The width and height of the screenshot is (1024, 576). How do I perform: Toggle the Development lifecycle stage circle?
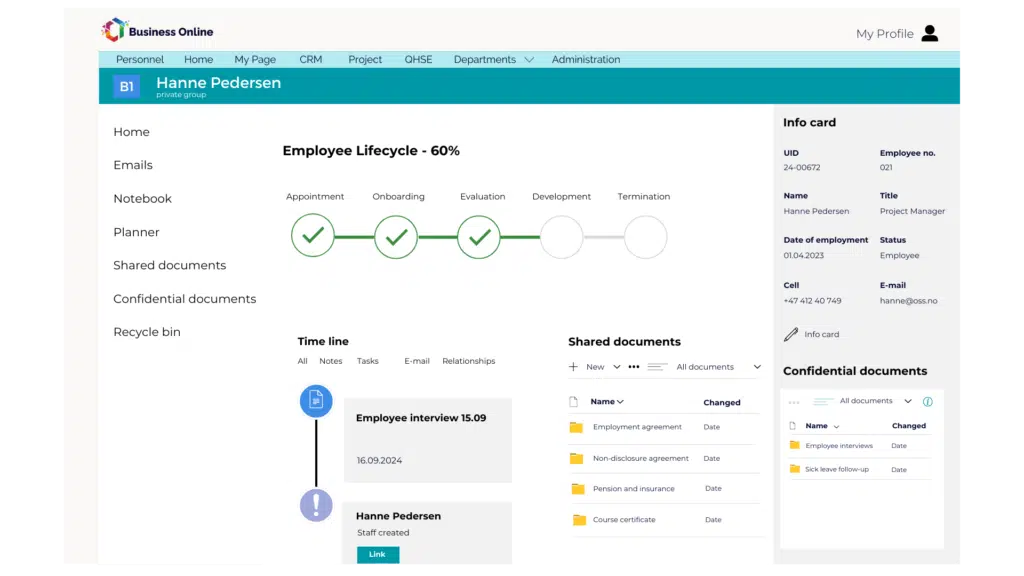coord(561,237)
